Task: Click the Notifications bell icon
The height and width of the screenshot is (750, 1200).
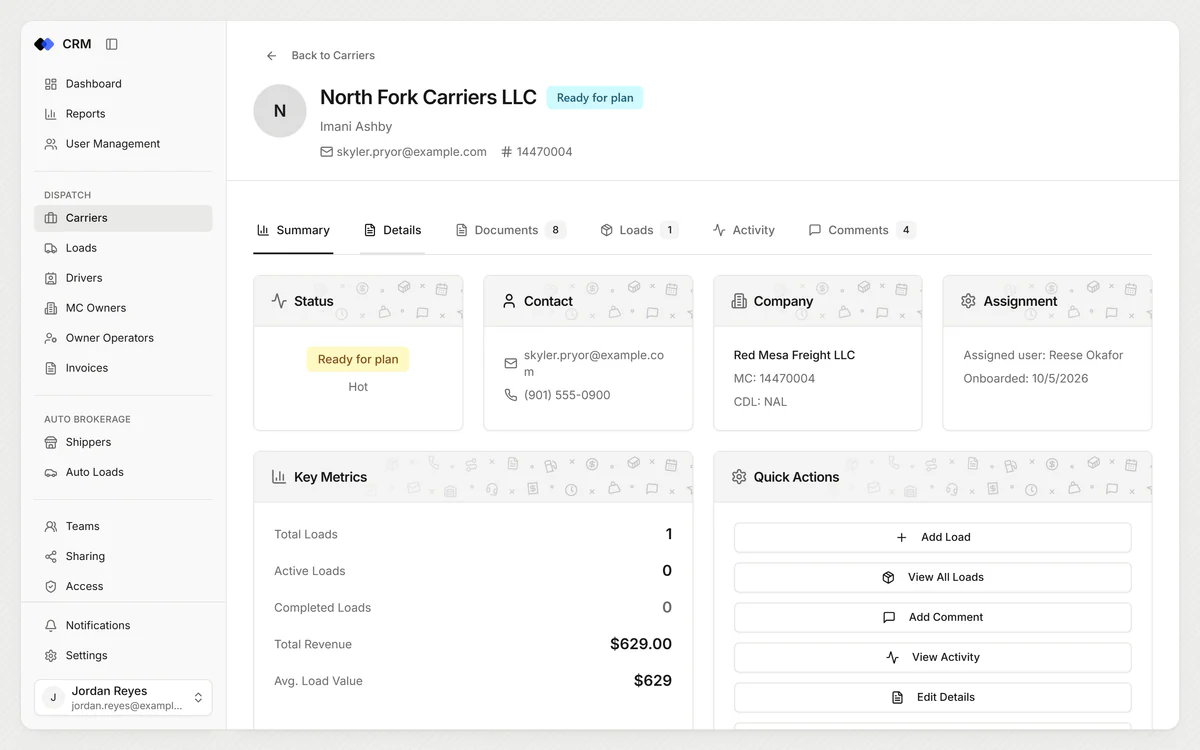Action: tap(51, 625)
